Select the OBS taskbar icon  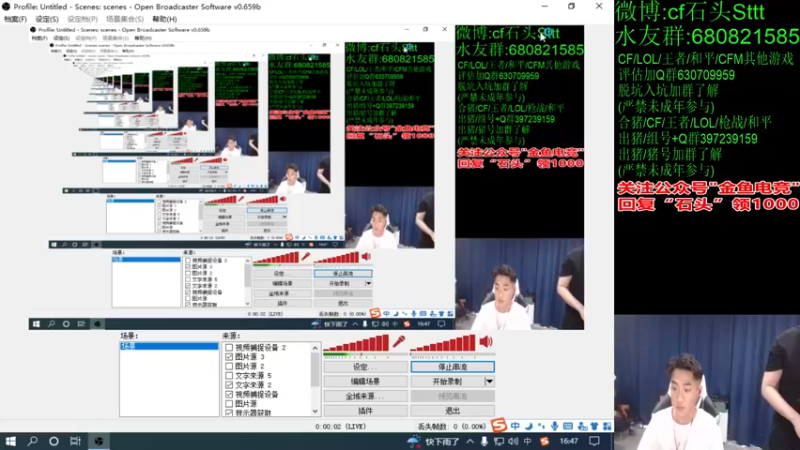[x=99, y=441]
